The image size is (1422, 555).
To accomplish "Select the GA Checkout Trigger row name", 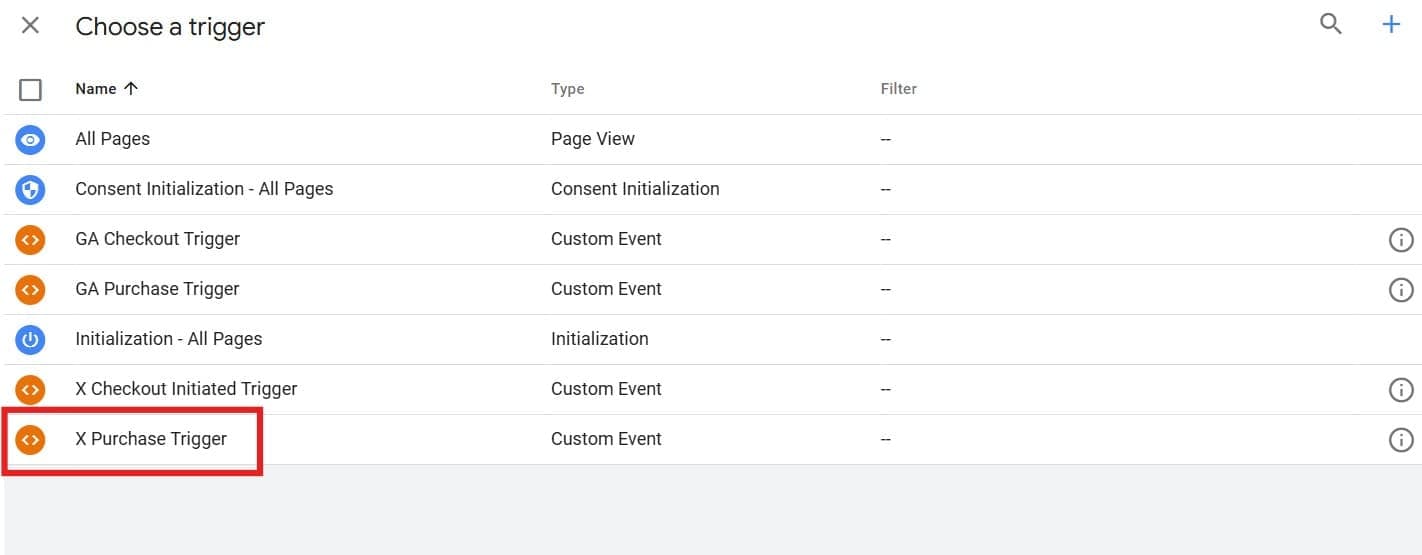I will pyautogui.click(x=158, y=239).
